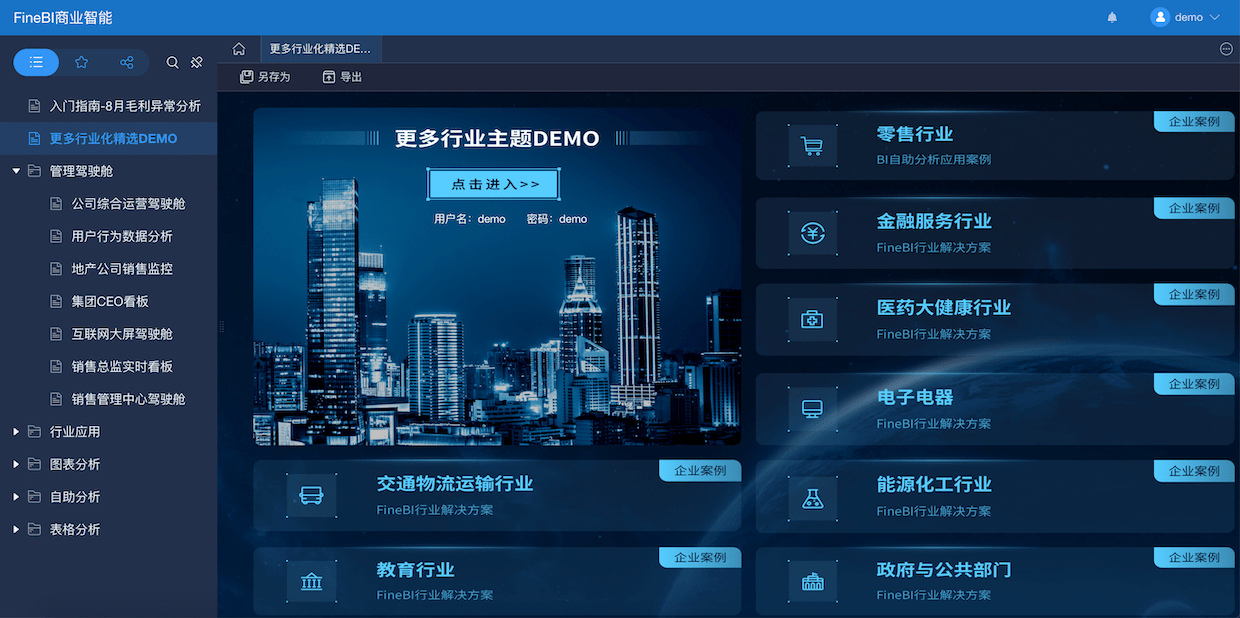
Task: Click the medical kit icon
Action: [x=812, y=320]
